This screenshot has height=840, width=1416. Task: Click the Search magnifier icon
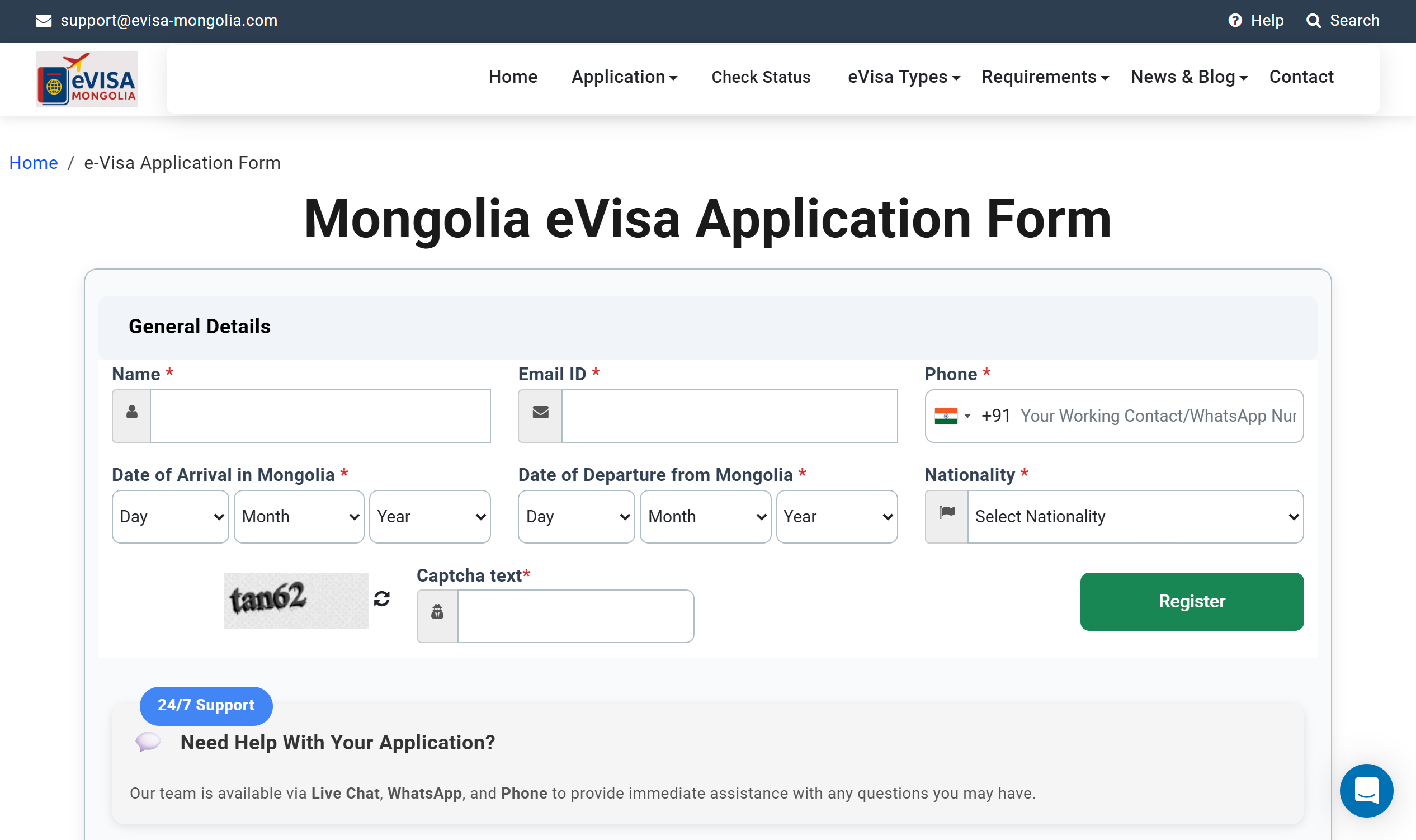pos(1313,21)
